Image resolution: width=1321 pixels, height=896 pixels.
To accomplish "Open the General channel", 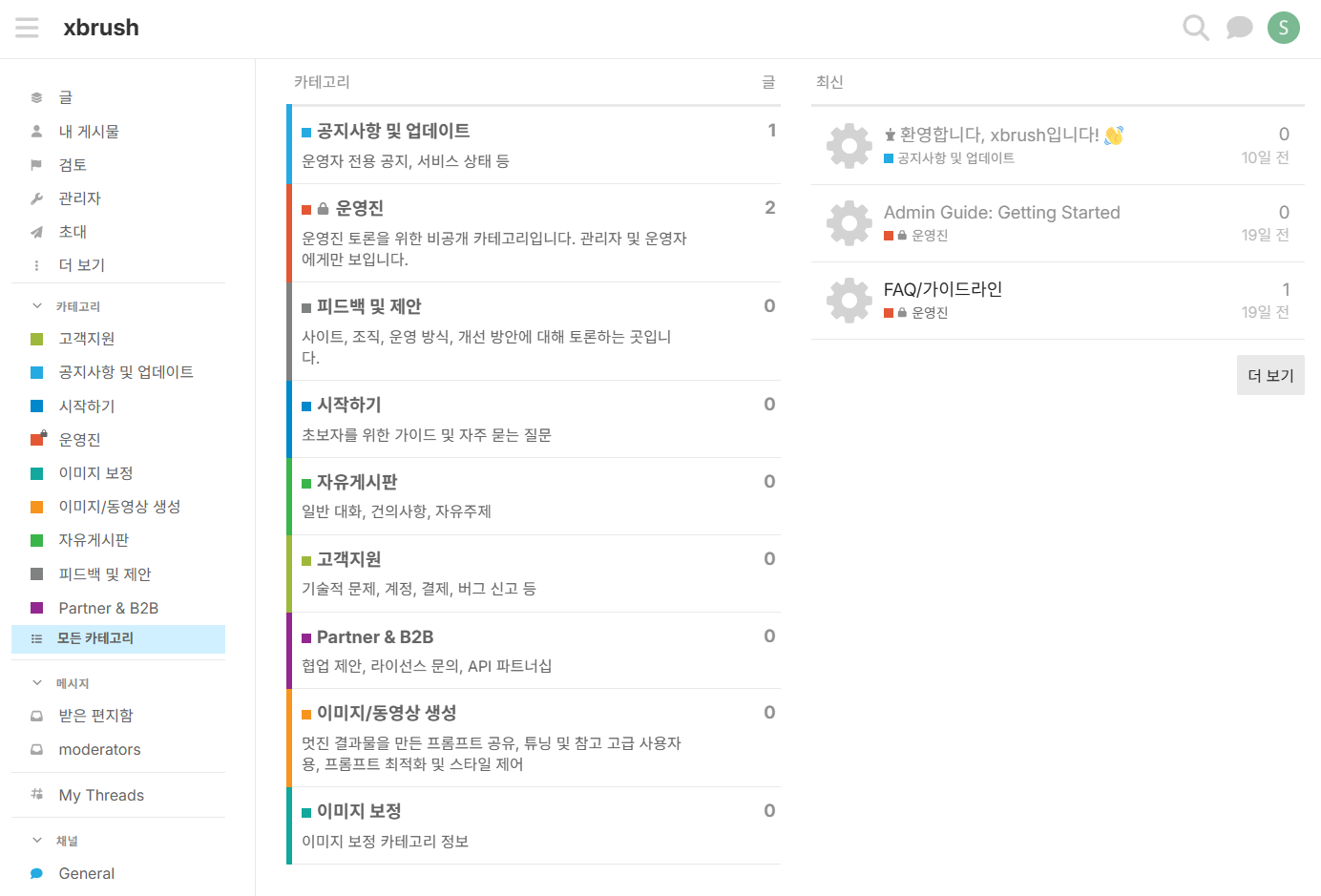I will [85, 873].
